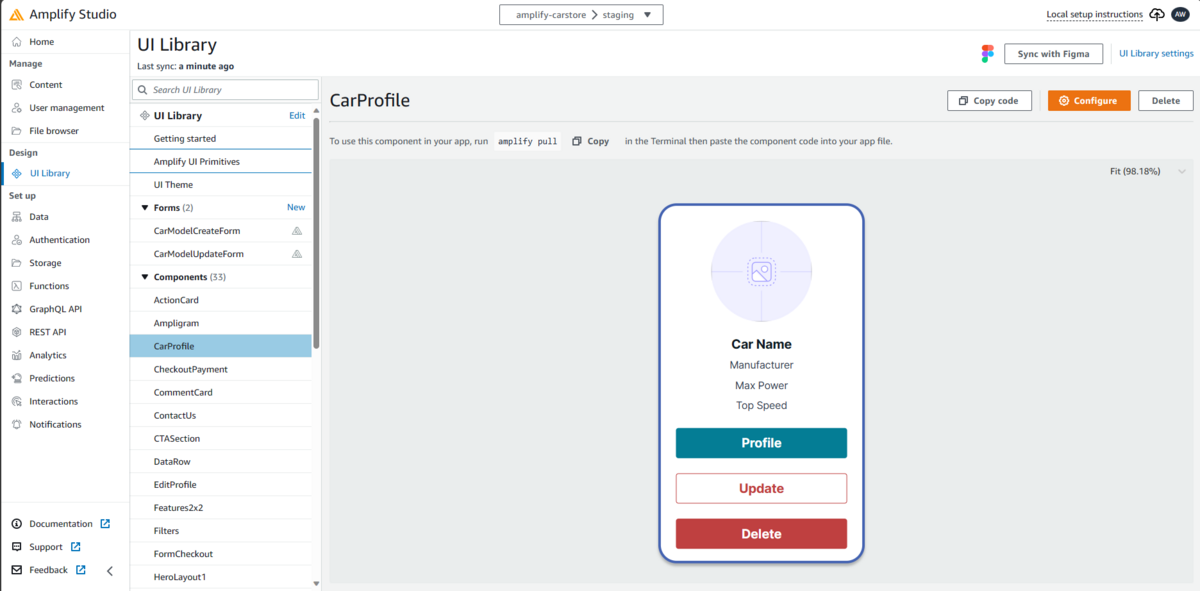Viewport: 1200px width, 591px height.
Task: Click the Functions lambda icon
Action: (17, 286)
